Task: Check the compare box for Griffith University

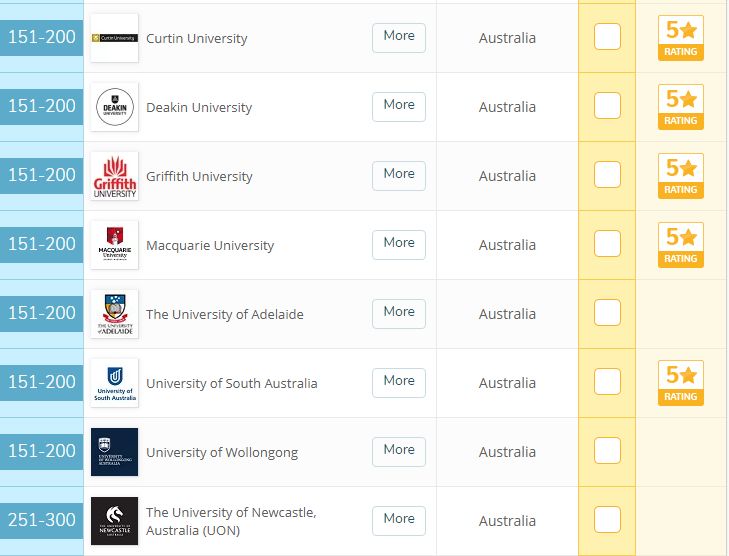Action: 607,174
